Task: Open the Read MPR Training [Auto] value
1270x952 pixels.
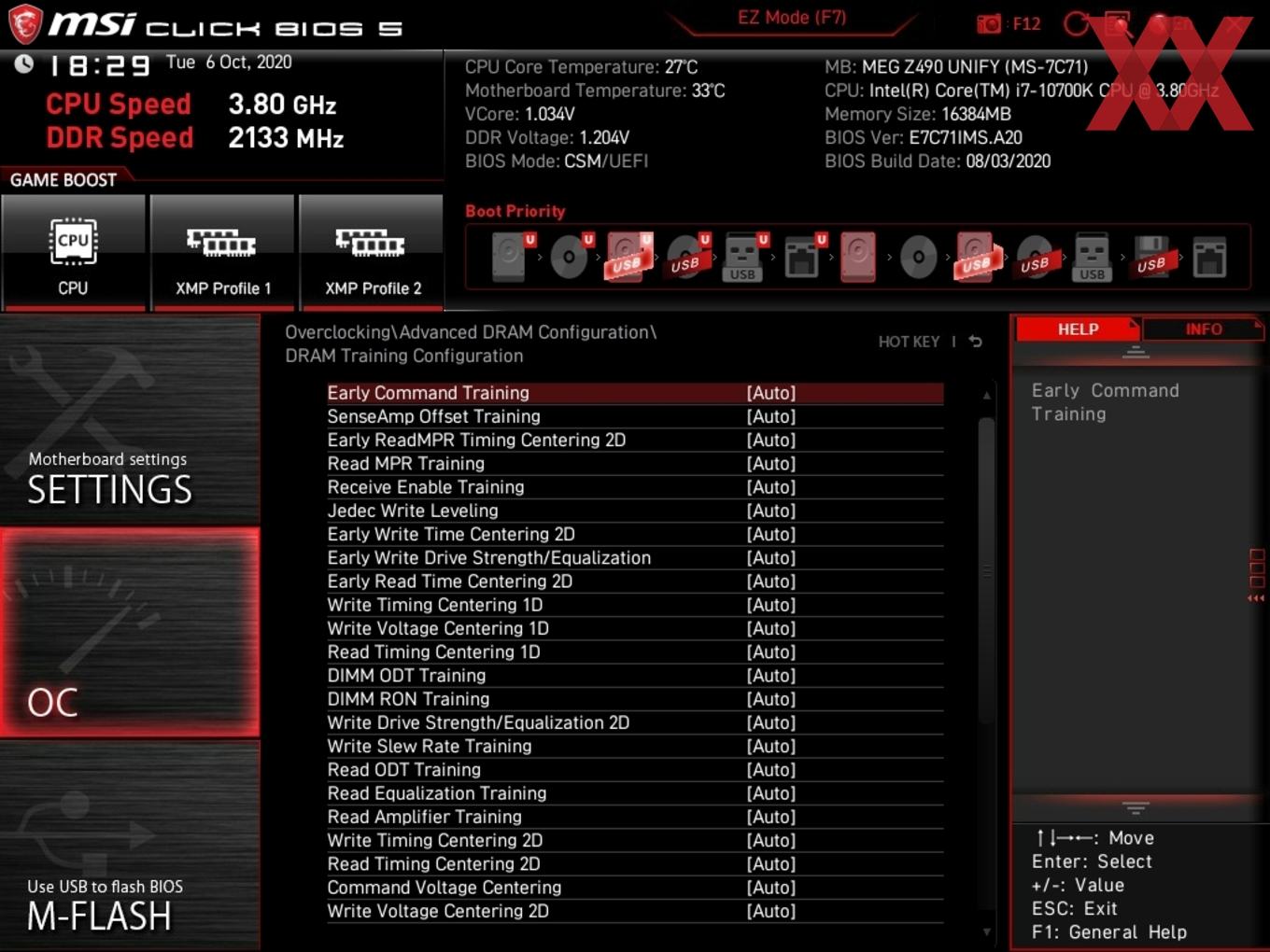Action: coord(771,464)
